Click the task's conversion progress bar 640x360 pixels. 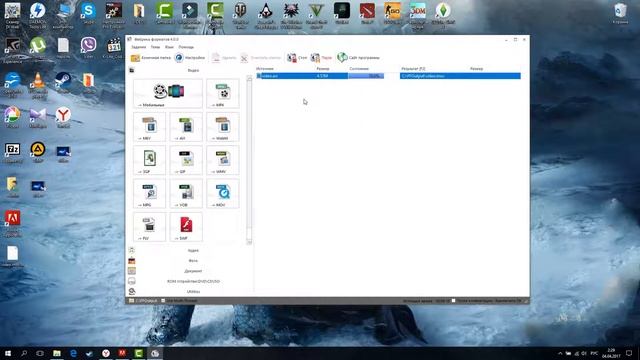point(366,76)
